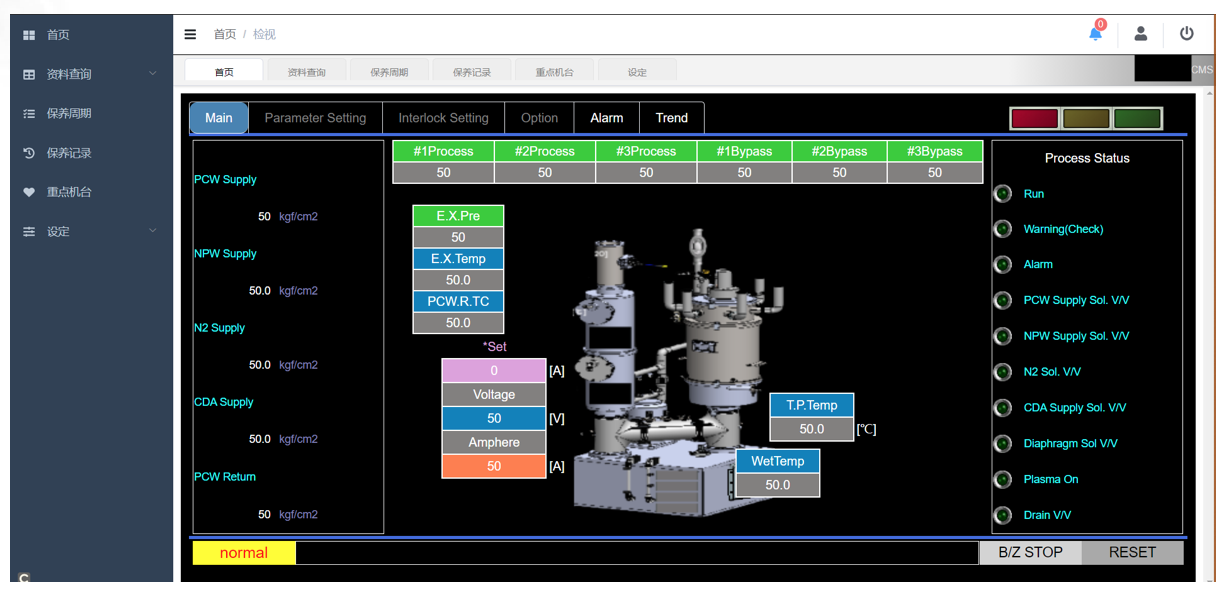This screenshot has height=598, width=1230.
Task: Expand the 设定 sidebar menu chevron
Action: click(x=153, y=231)
